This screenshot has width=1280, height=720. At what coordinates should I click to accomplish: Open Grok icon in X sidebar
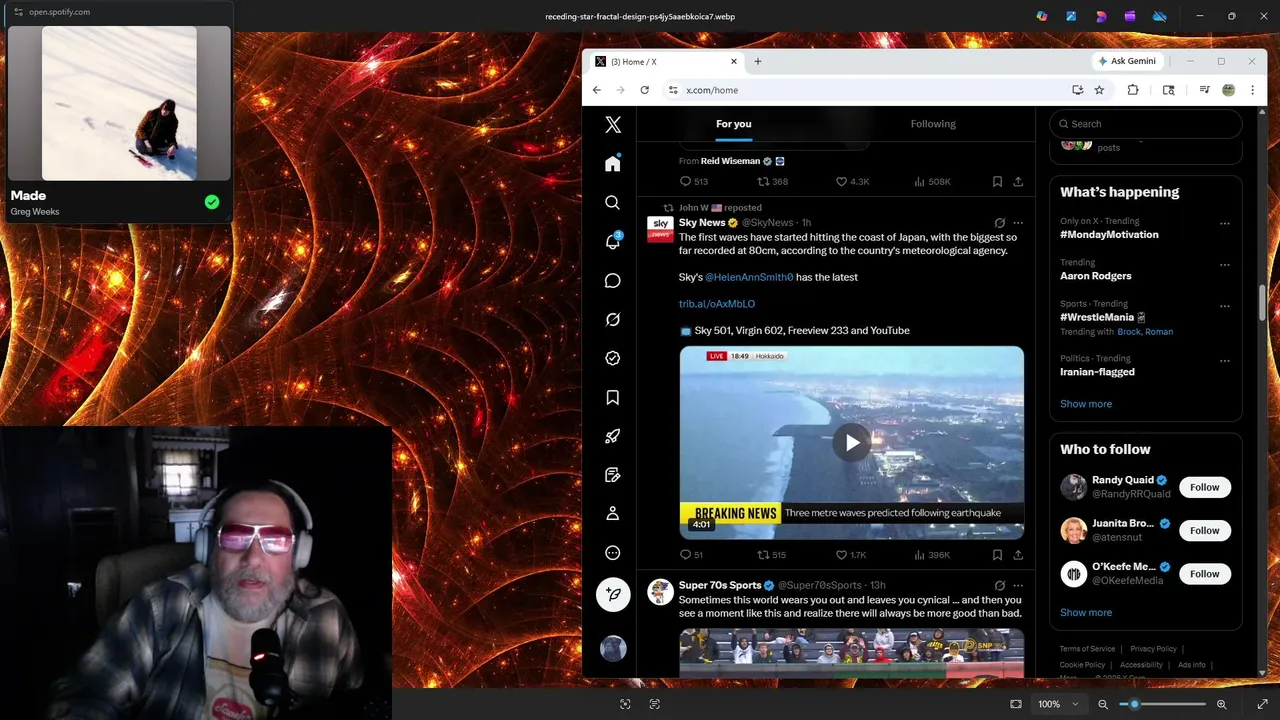[613, 319]
